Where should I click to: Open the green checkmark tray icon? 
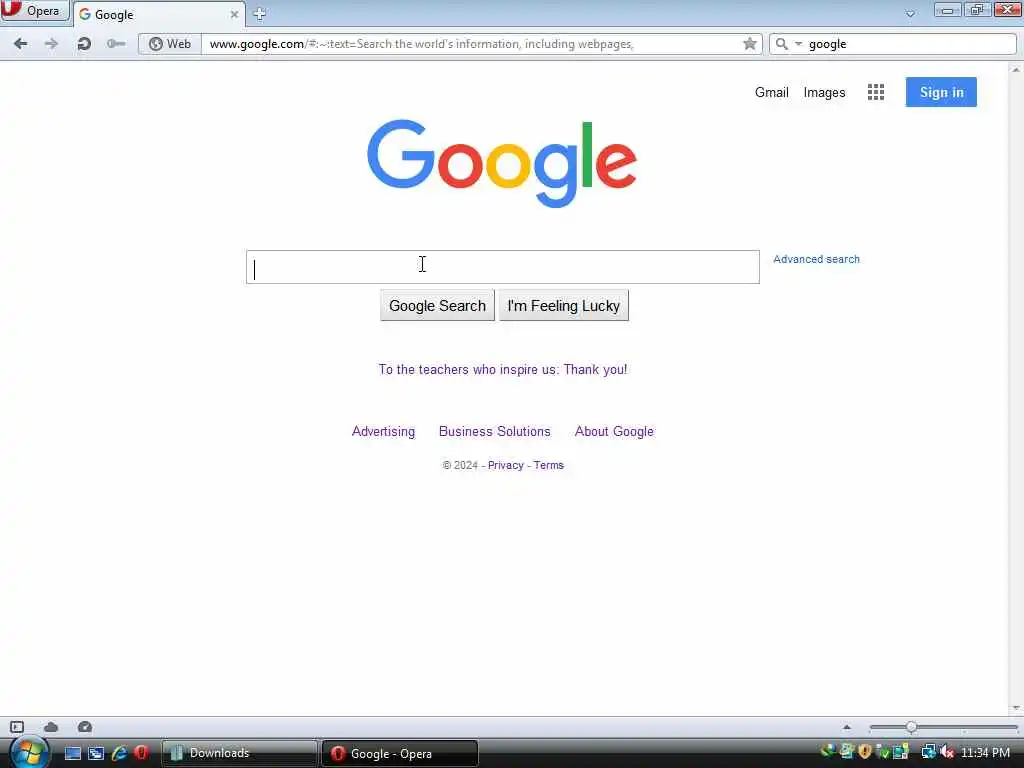883,752
